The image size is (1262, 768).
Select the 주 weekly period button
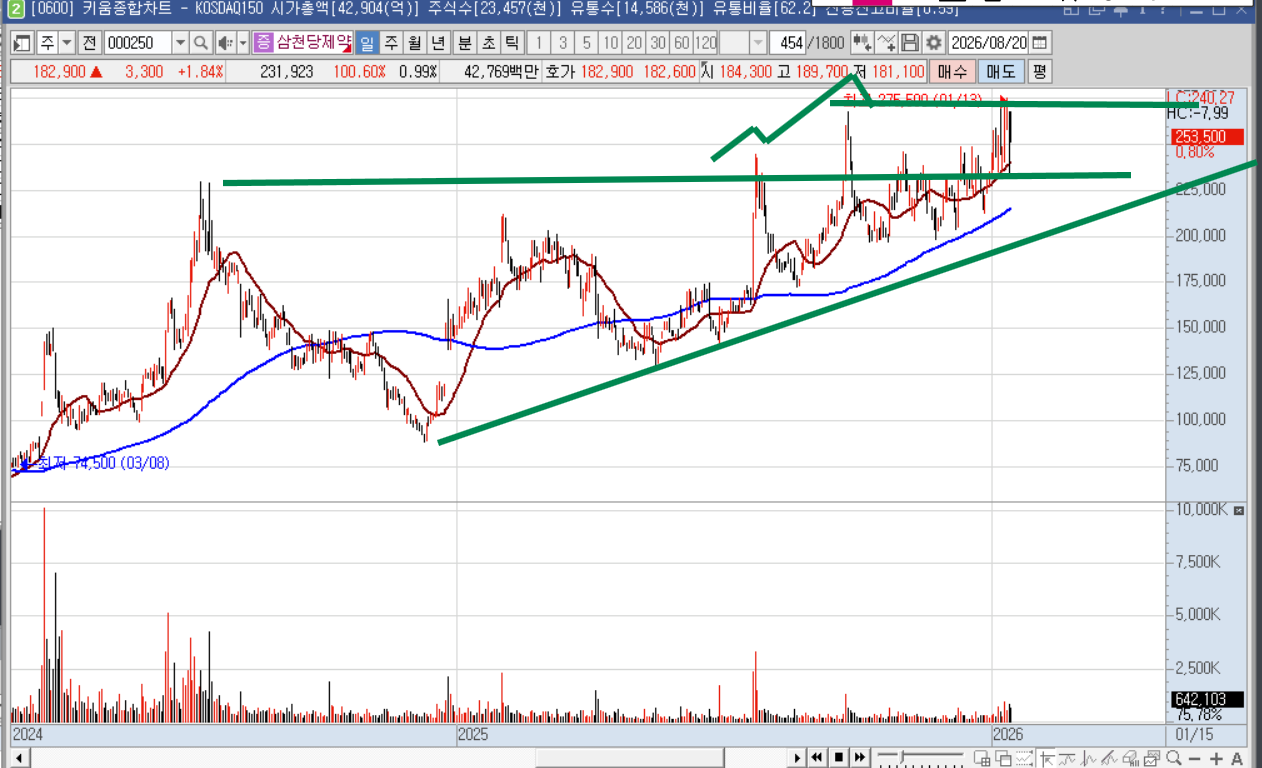coord(390,43)
